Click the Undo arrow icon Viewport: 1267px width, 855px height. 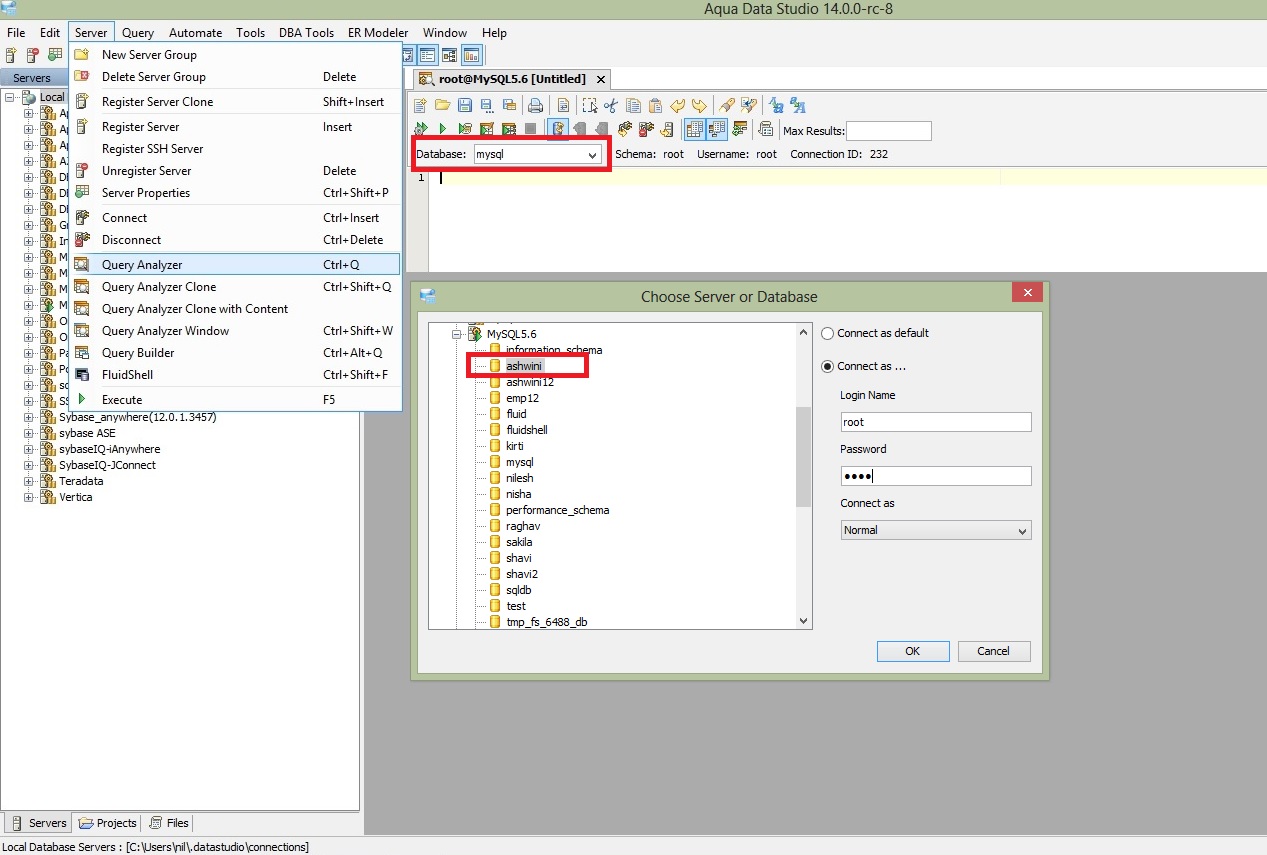(677, 105)
